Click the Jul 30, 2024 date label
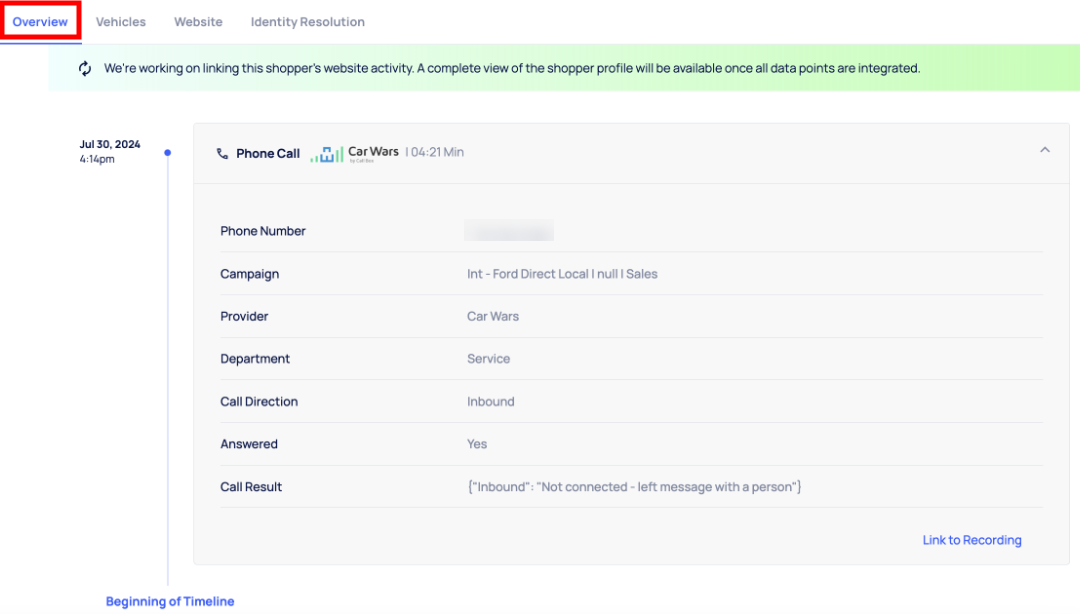 [110, 144]
